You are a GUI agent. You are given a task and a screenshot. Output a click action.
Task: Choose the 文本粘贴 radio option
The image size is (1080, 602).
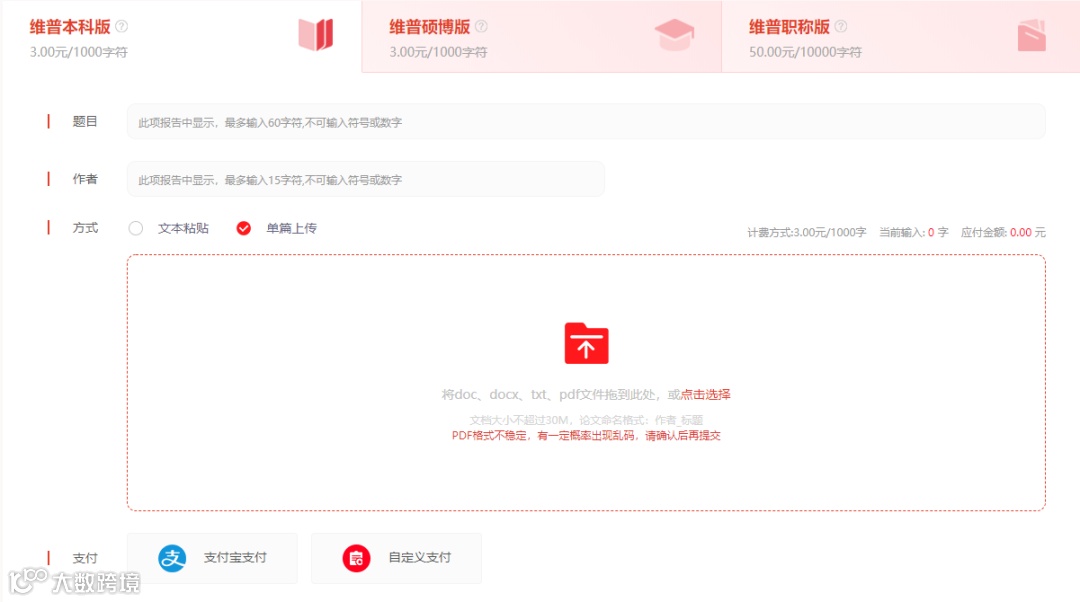click(x=136, y=228)
